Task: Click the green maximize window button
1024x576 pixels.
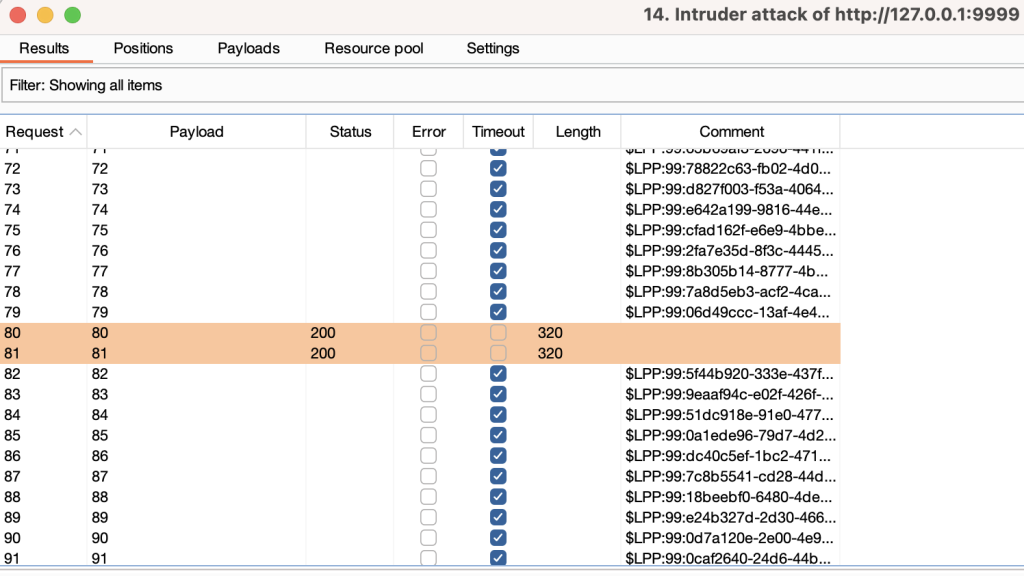Action: point(72,15)
